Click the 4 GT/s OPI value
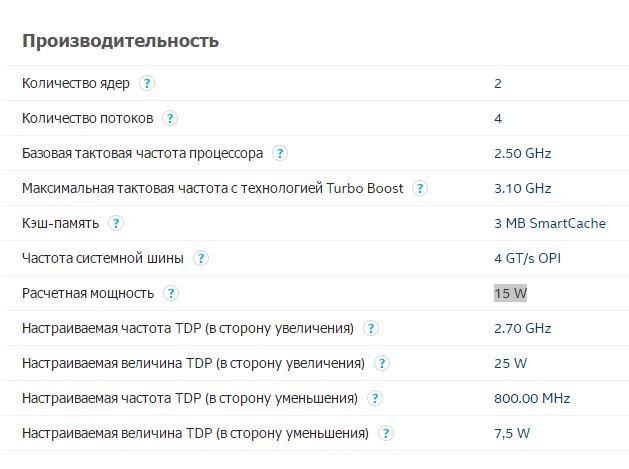 point(528,258)
